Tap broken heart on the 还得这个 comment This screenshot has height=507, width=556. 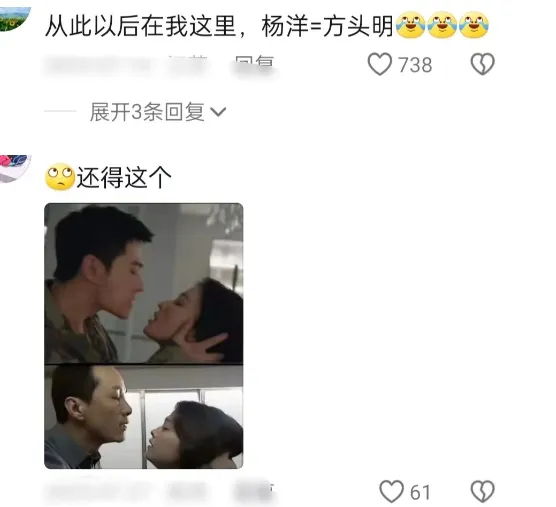pos(482,491)
